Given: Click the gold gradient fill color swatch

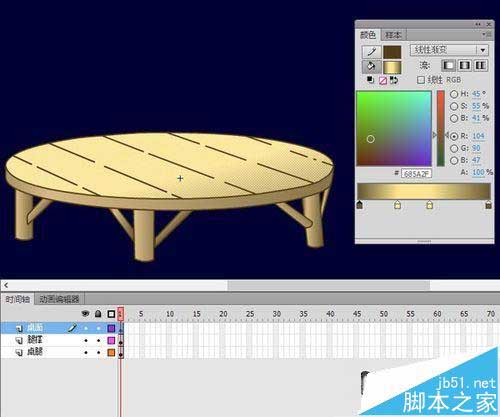Looking at the screenshot, I should coord(392,67).
